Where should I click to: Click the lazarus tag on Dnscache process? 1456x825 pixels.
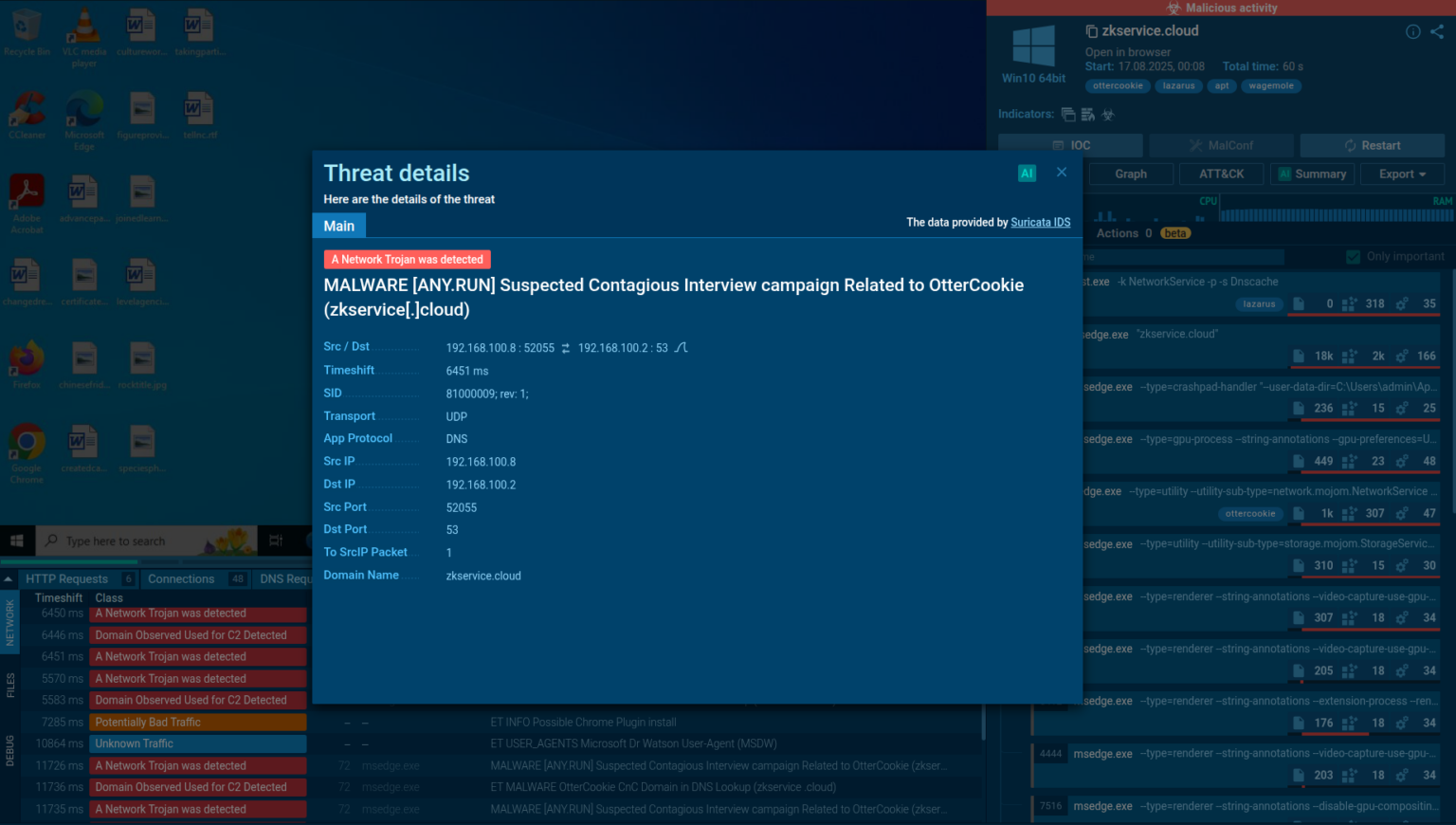[x=1259, y=304]
